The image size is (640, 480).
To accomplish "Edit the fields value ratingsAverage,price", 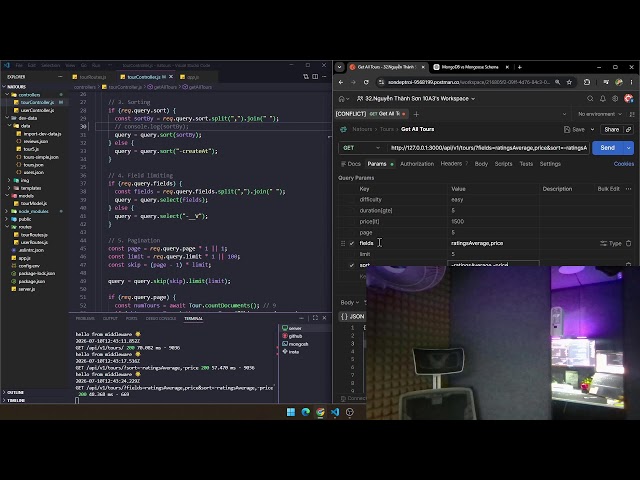I will click(x=477, y=243).
